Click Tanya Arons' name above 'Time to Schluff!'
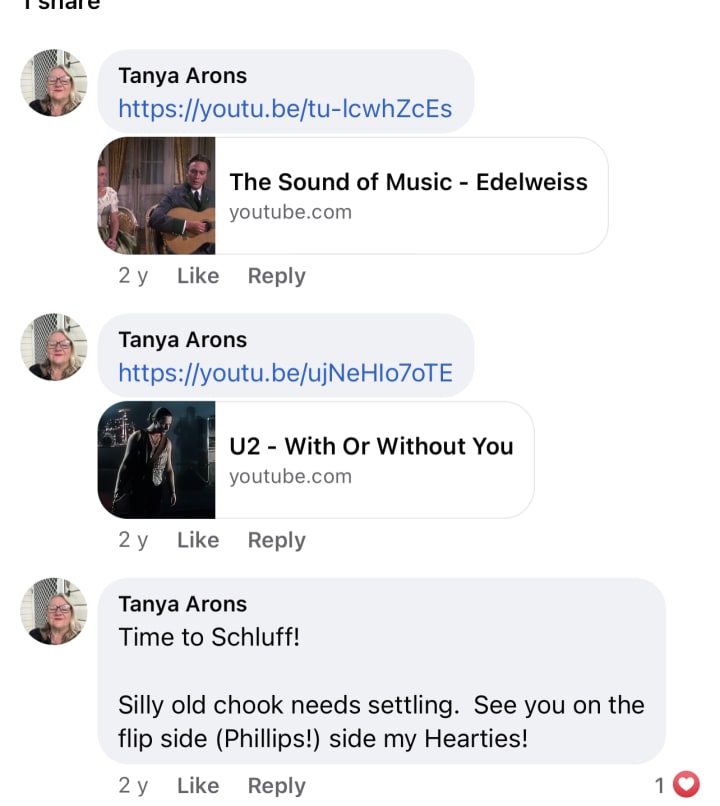This screenshot has width=720, height=806. click(x=182, y=604)
